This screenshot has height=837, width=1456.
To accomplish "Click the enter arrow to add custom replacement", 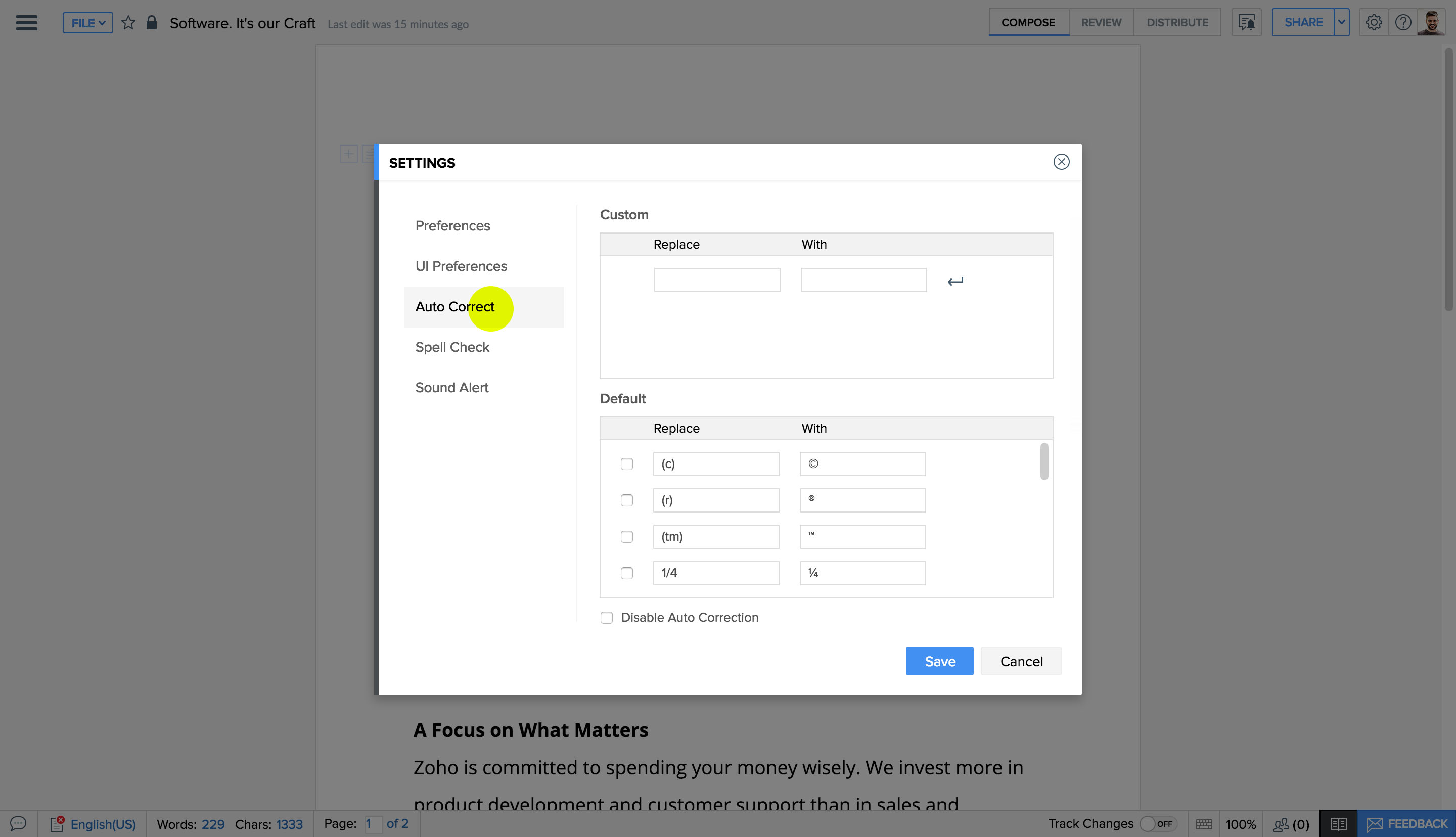I will click(x=955, y=281).
